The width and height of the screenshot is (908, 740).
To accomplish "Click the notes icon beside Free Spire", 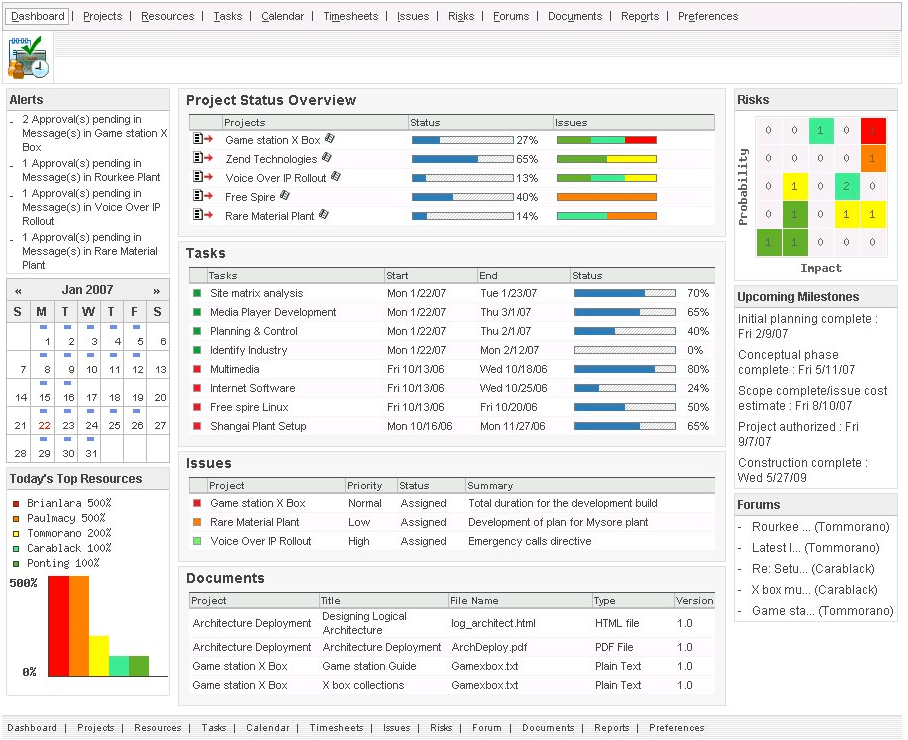I will click(284, 196).
